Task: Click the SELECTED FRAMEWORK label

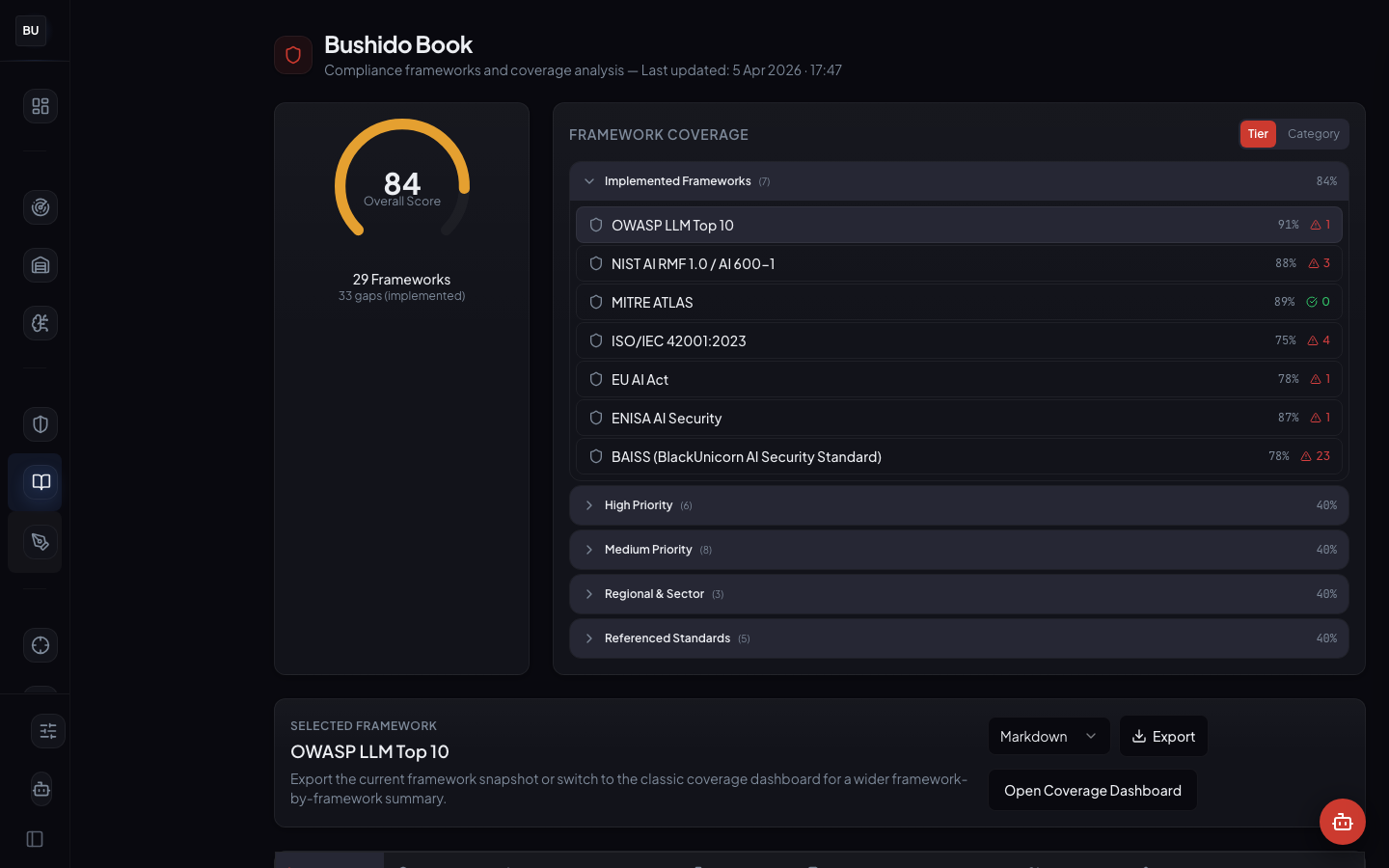Action: pos(364,726)
